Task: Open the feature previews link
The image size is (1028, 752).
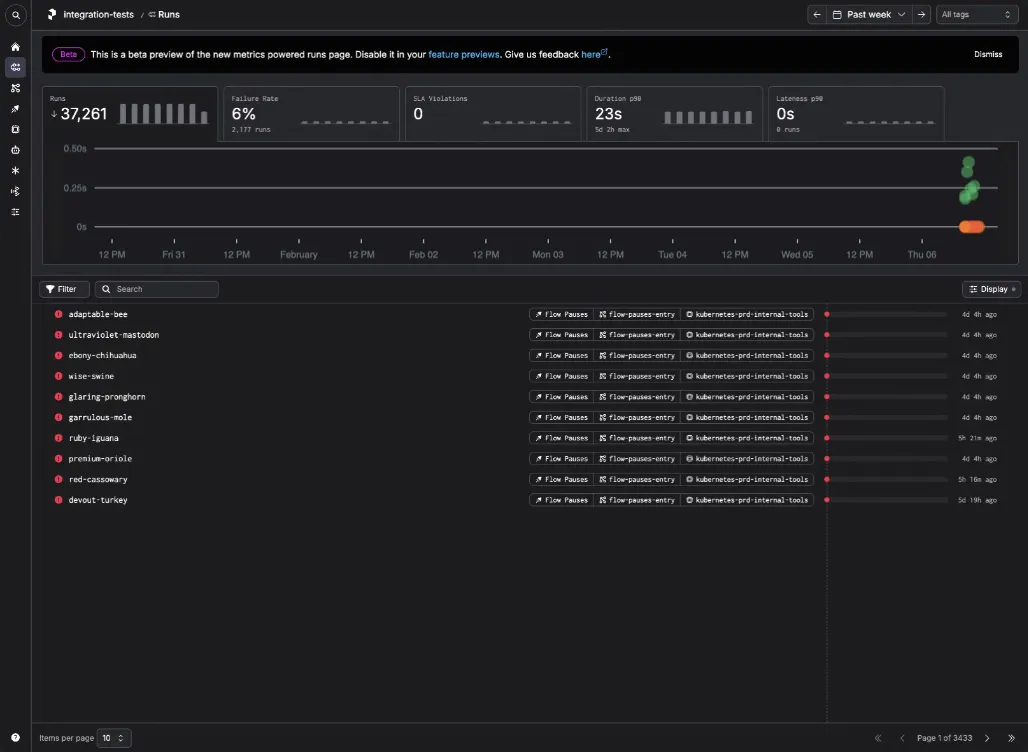Action: pos(464,54)
